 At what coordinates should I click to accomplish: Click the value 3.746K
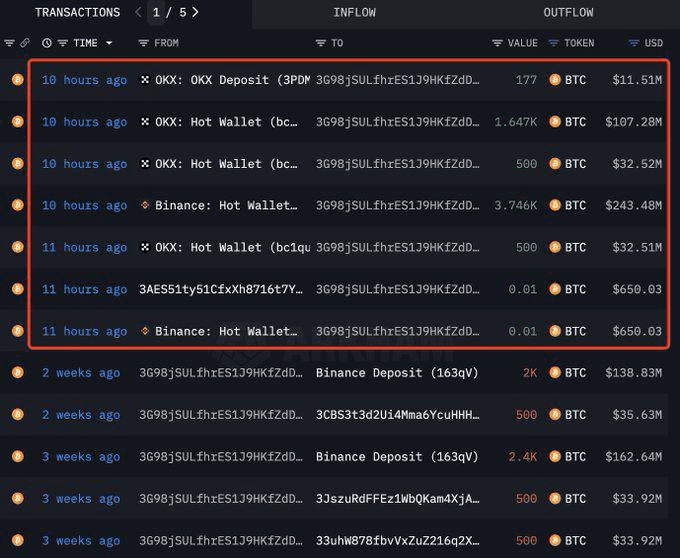tap(516, 205)
